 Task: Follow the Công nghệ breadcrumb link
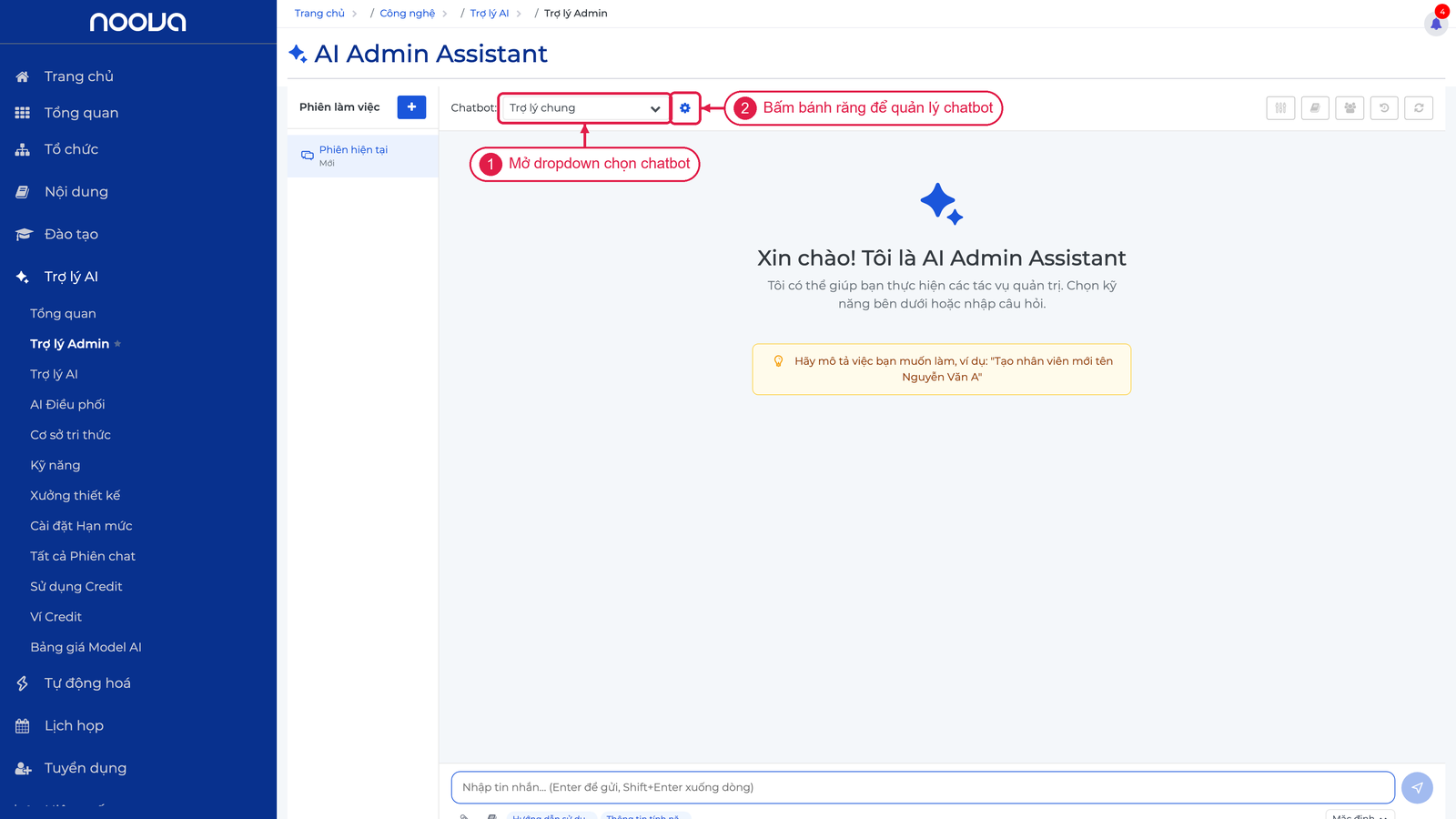[407, 14]
